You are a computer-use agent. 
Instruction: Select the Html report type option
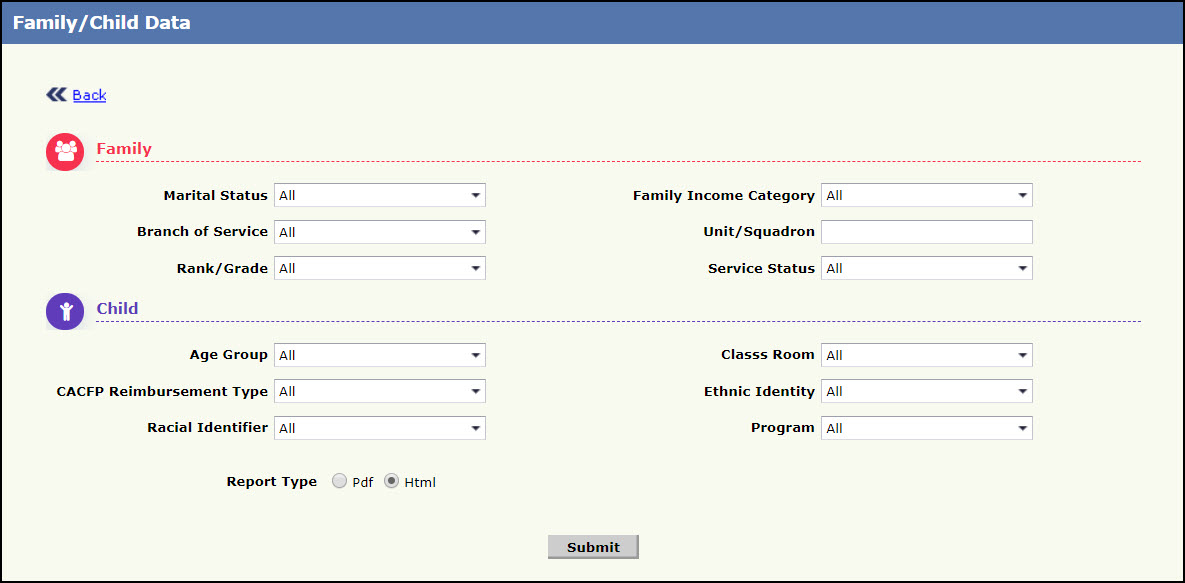click(392, 482)
